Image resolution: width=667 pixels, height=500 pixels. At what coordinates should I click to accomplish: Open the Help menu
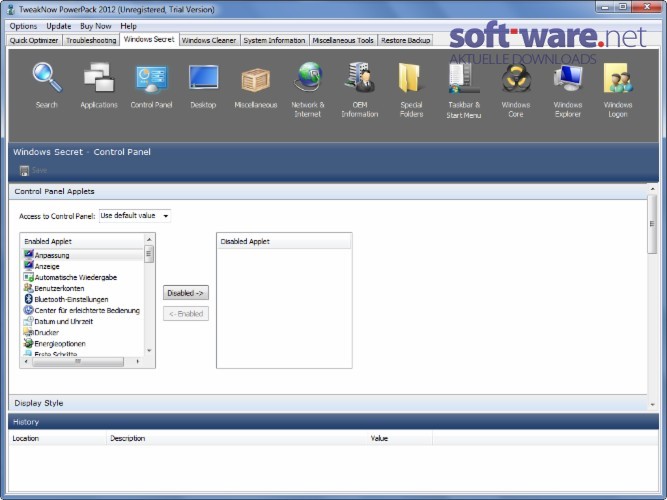pyautogui.click(x=128, y=26)
